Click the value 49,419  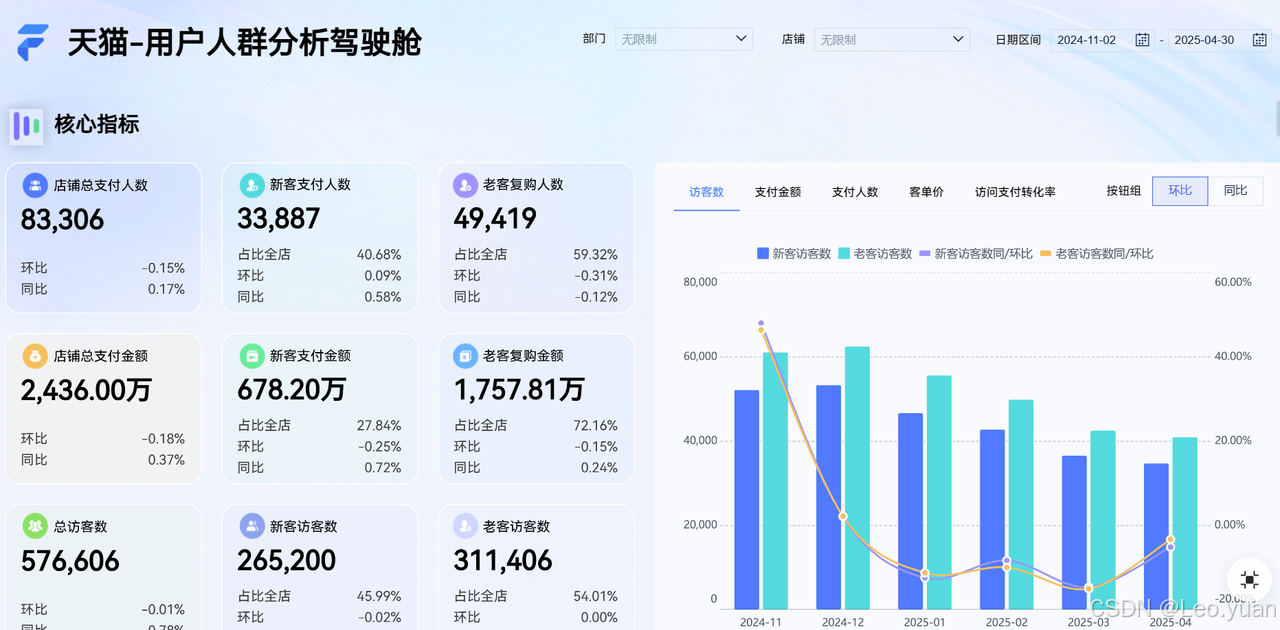[x=495, y=219]
